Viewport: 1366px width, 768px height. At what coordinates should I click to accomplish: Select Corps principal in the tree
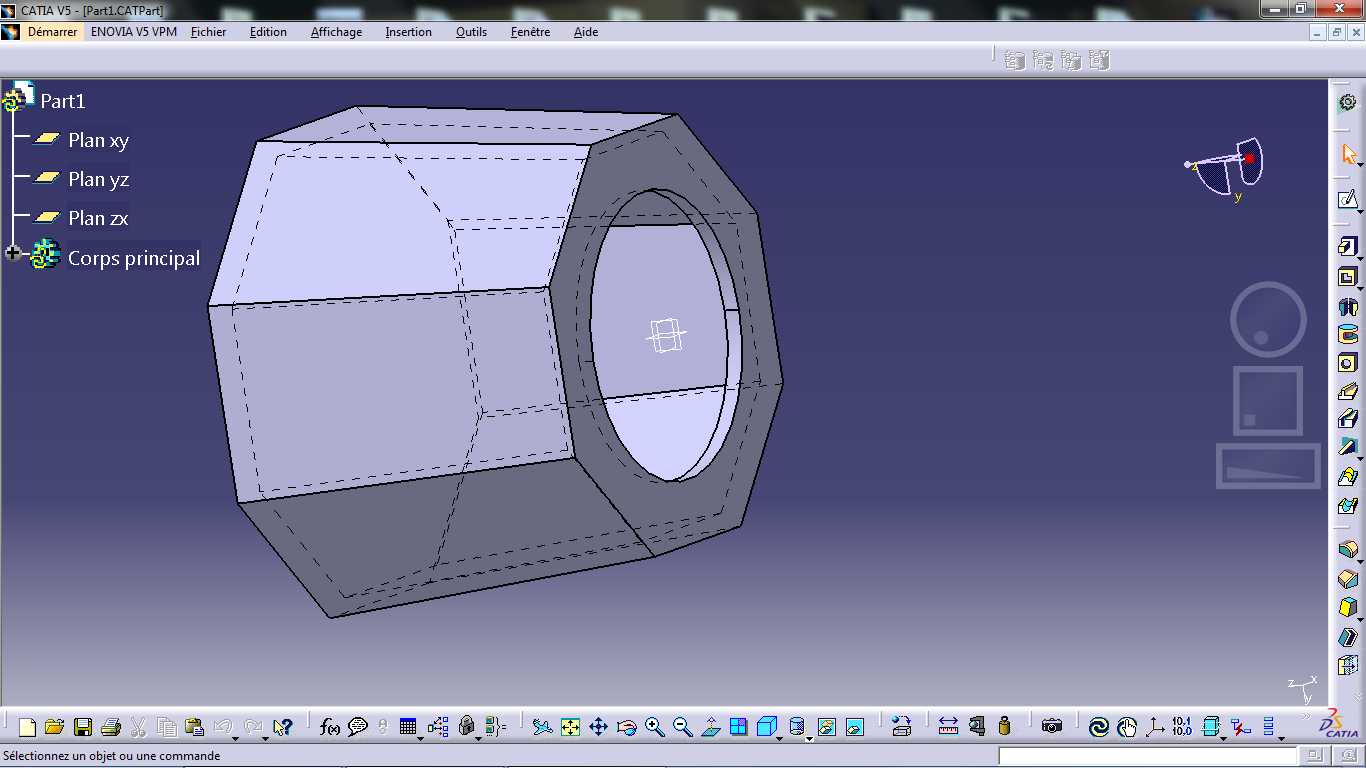pos(134,258)
